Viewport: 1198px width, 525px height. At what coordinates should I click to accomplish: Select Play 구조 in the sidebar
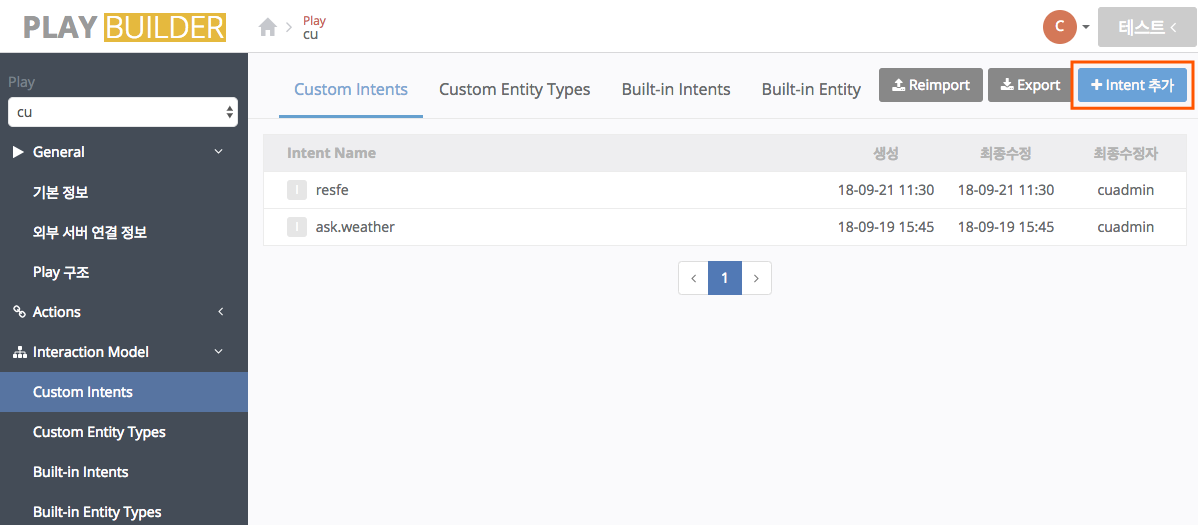point(61,272)
